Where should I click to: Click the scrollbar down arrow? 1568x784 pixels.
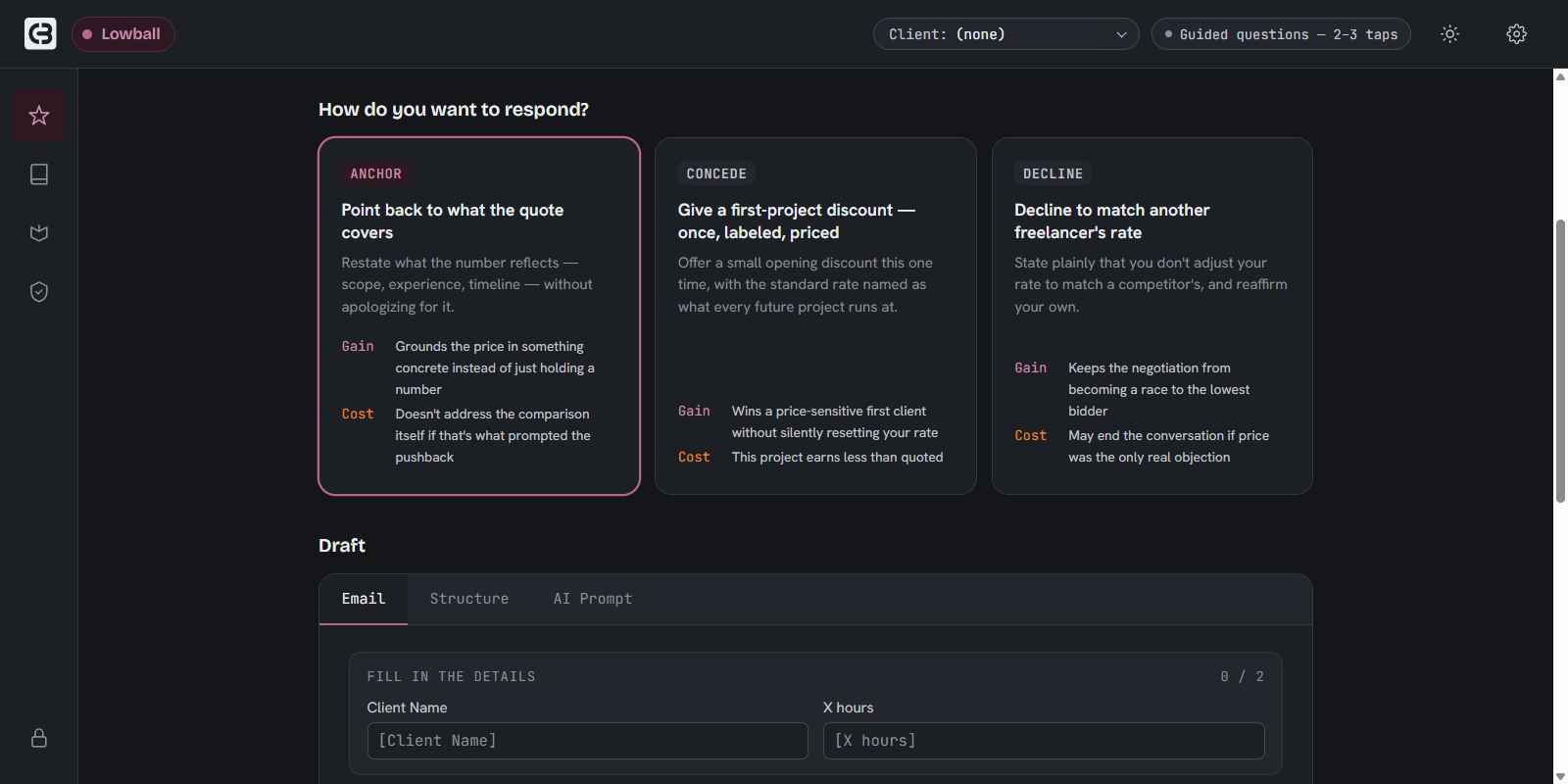coord(1560,776)
